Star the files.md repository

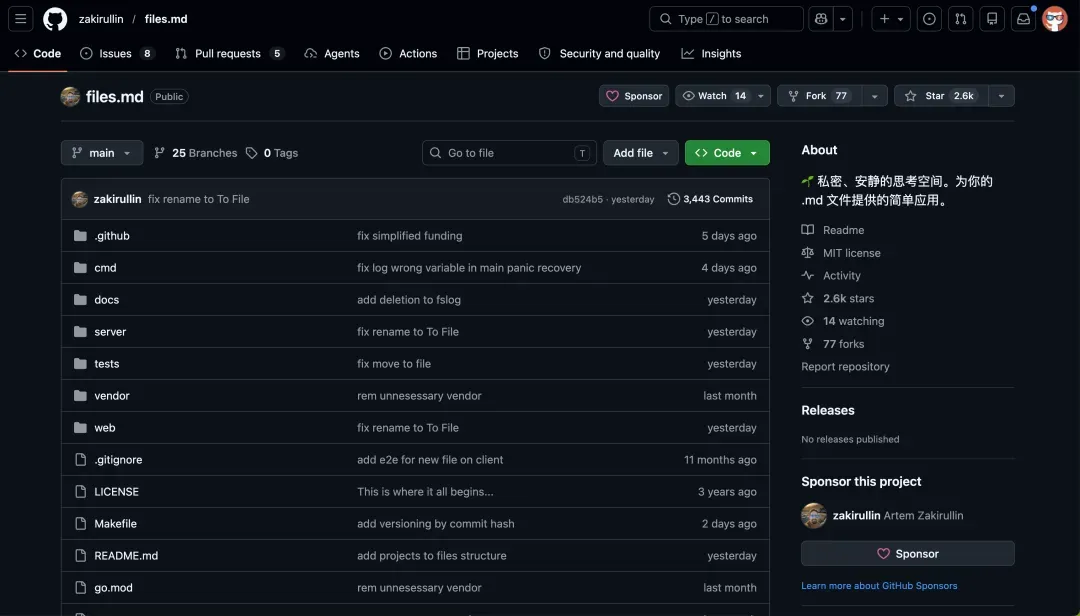point(941,96)
